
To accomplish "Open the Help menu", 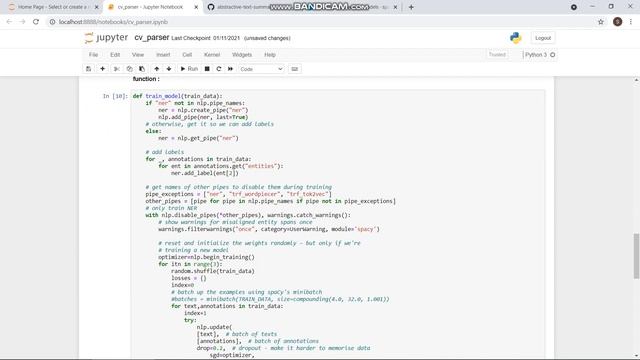I will click(x=270, y=55).
